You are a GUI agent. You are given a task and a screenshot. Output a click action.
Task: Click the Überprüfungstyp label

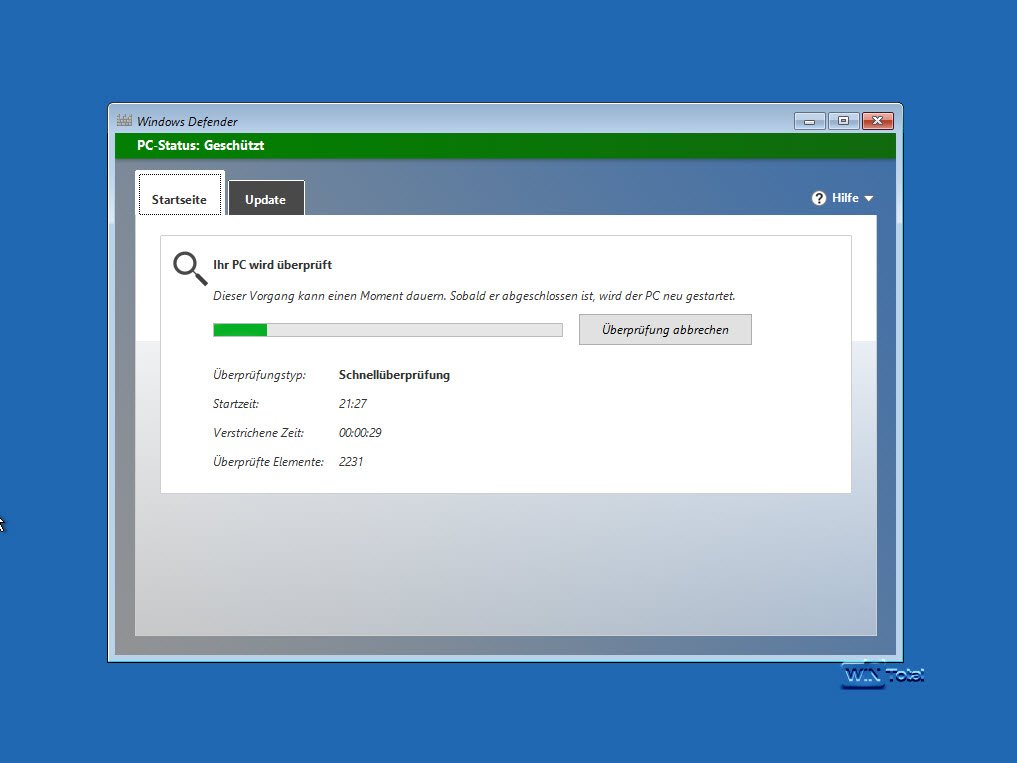[x=259, y=375]
